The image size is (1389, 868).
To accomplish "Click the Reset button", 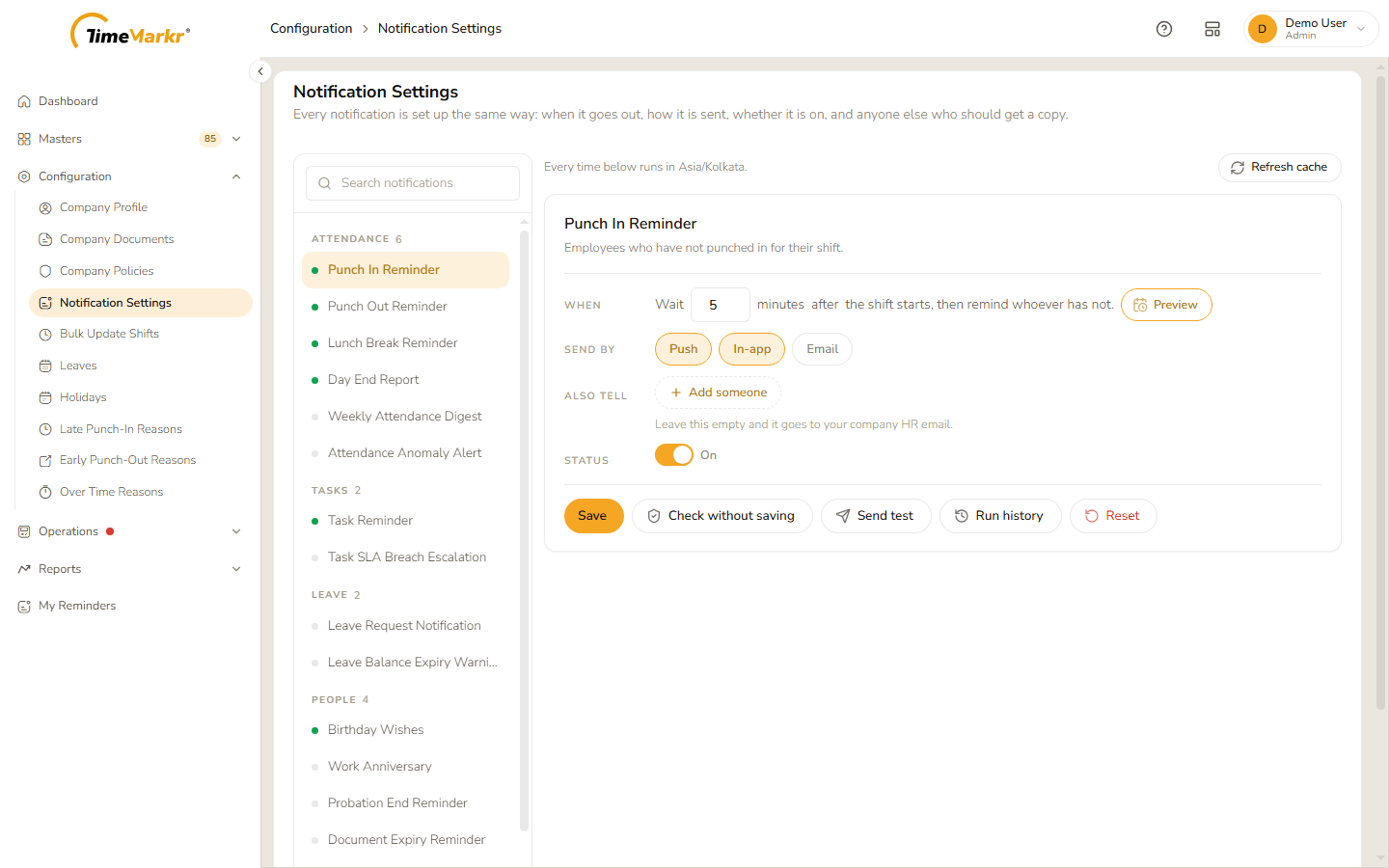I will pyautogui.click(x=1113, y=516).
